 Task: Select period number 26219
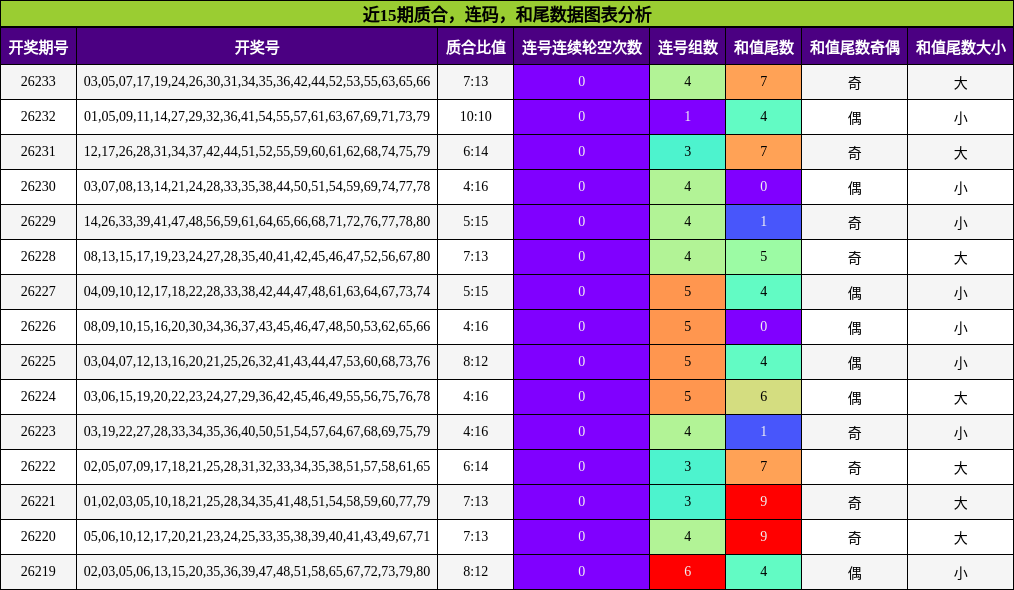pyautogui.click(x=38, y=571)
